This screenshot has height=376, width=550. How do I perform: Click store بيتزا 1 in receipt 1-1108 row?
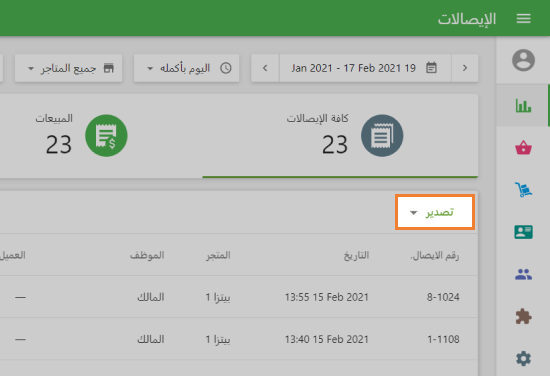point(218,340)
